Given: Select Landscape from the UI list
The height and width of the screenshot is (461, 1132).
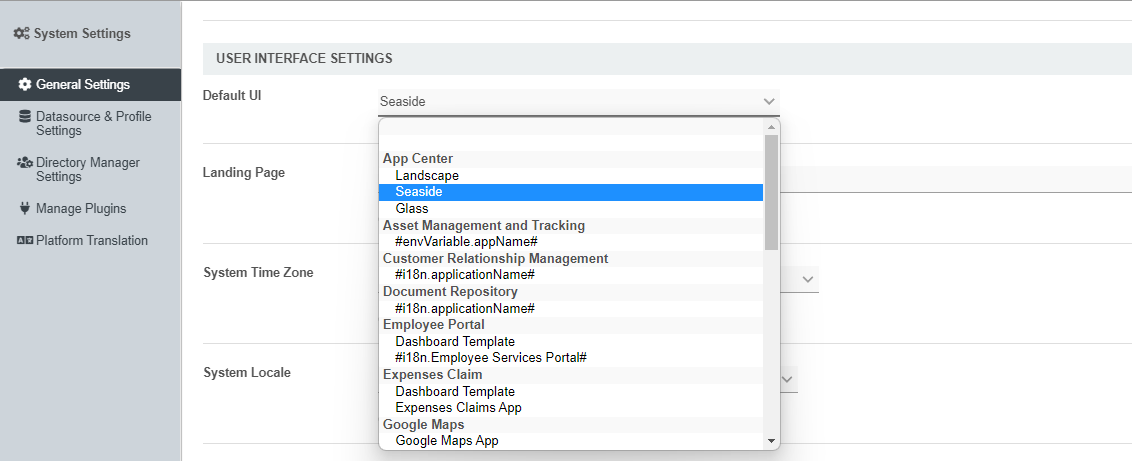Looking at the screenshot, I should tap(427, 176).
